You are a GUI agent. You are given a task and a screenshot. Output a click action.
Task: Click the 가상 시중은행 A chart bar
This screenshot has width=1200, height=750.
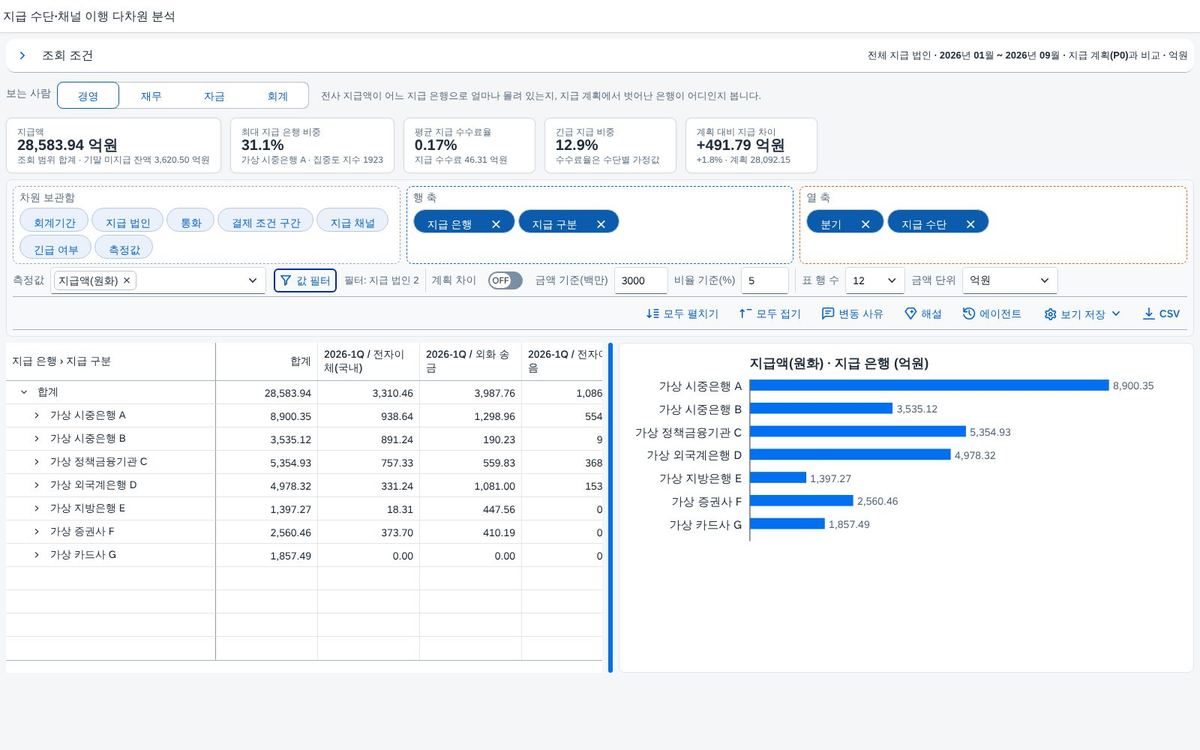pyautogui.click(x=929, y=385)
